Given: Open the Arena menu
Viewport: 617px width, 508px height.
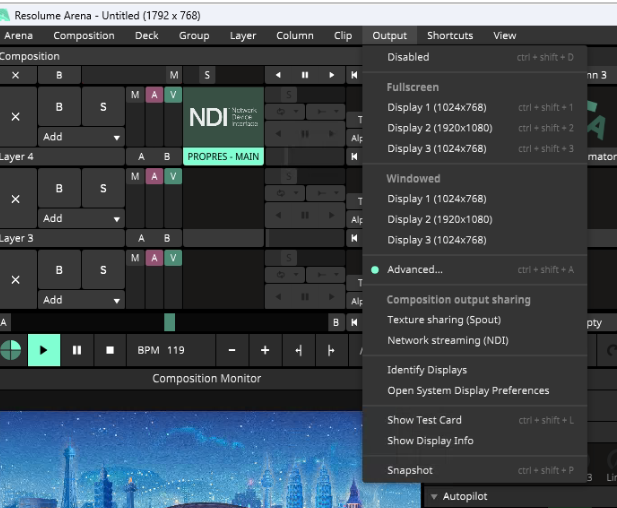Looking at the screenshot, I should (x=18, y=35).
